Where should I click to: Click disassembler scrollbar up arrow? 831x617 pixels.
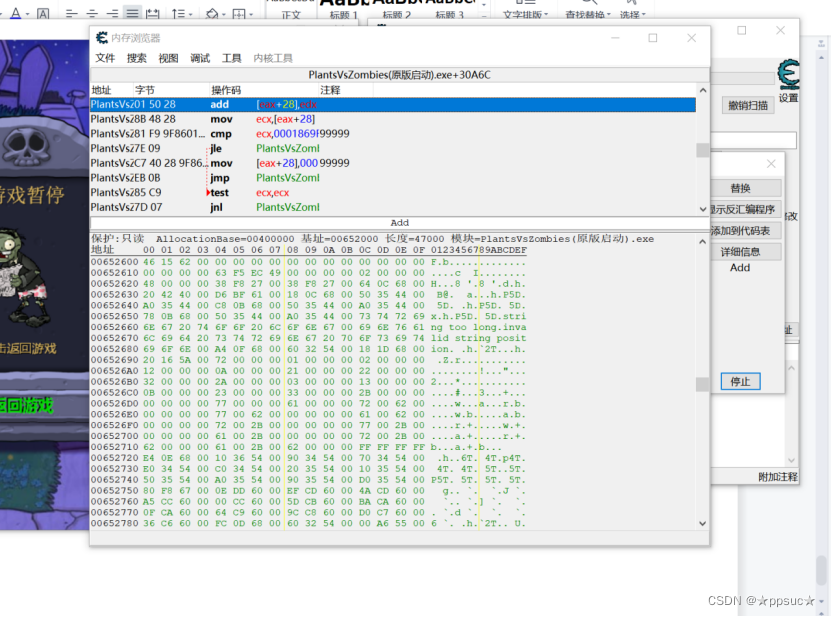[x=703, y=91]
